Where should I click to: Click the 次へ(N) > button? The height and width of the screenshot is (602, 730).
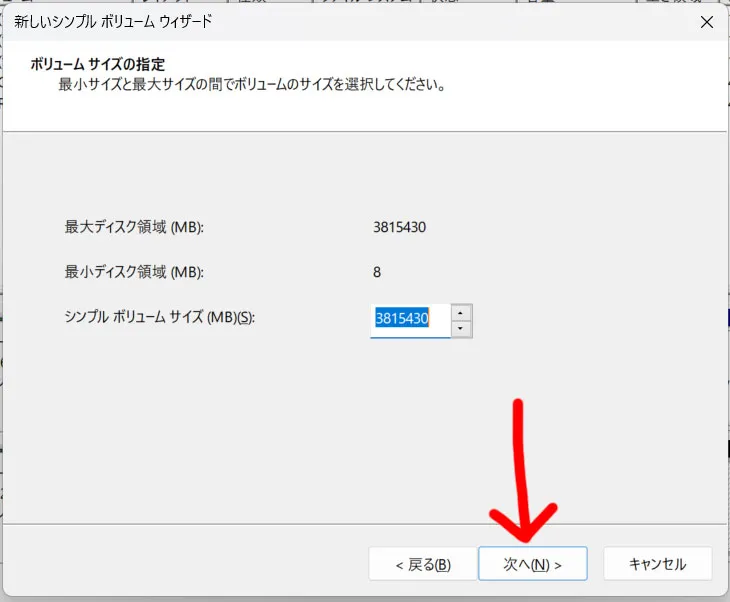point(533,564)
